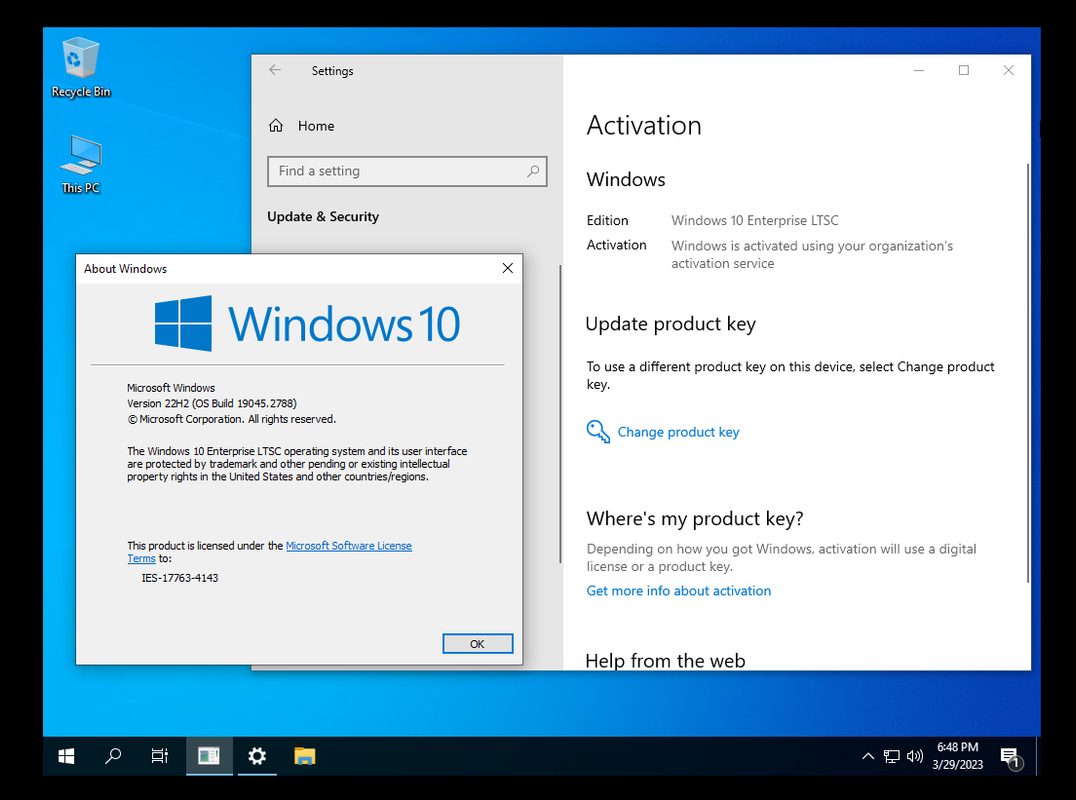Click the Settings gear on the taskbar

tap(257, 756)
